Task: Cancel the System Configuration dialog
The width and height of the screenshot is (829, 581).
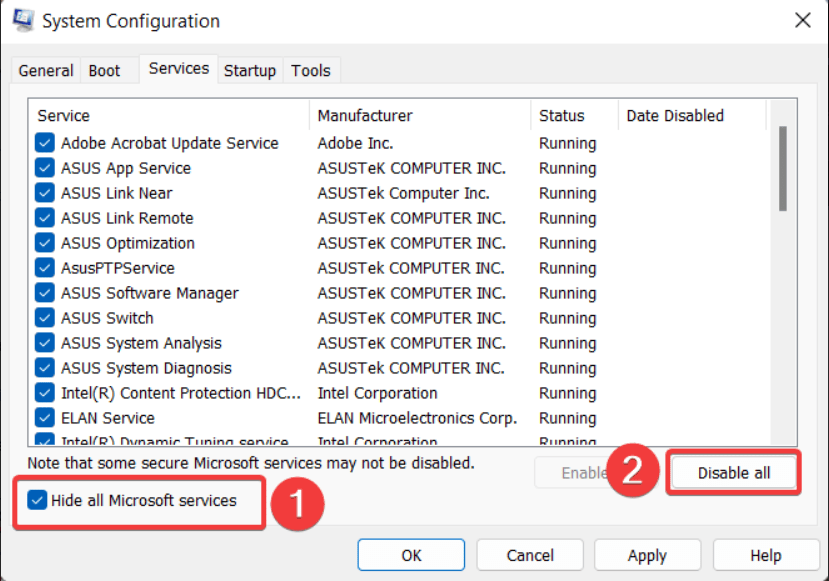Action: 529,554
